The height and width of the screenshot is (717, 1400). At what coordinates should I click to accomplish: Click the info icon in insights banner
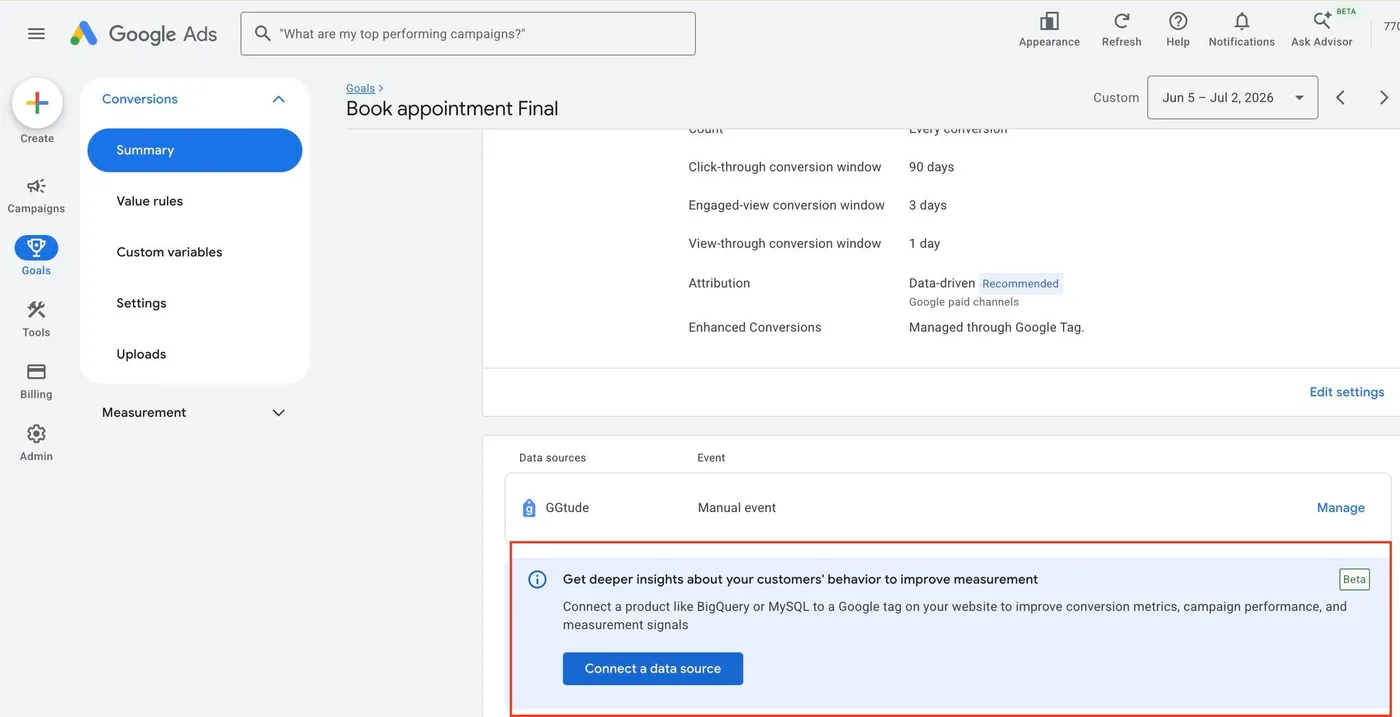537,580
